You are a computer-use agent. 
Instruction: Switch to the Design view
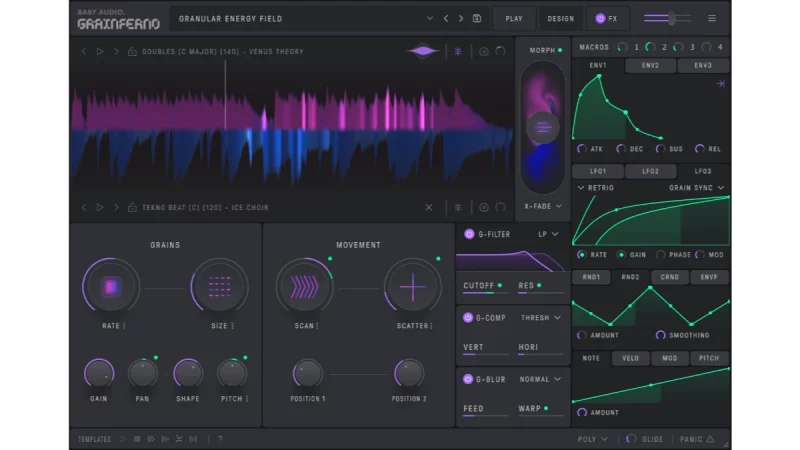pos(561,18)
